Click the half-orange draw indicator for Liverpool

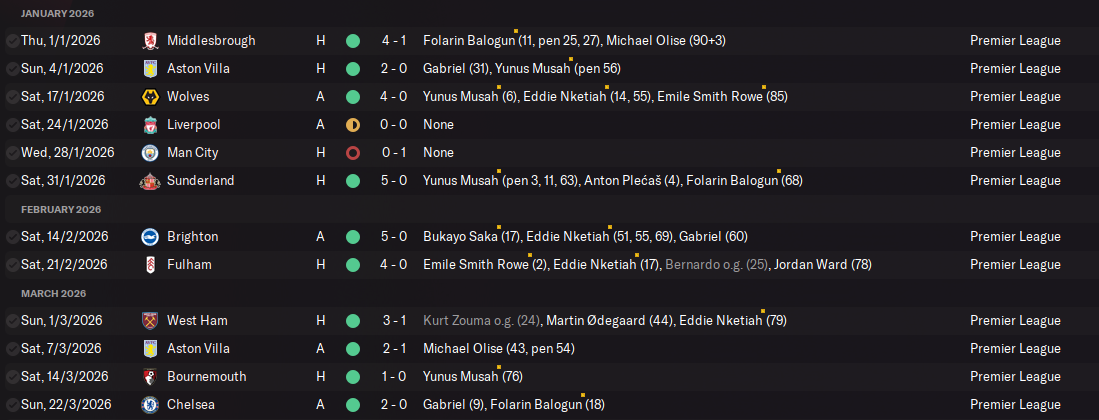[352, 125]
